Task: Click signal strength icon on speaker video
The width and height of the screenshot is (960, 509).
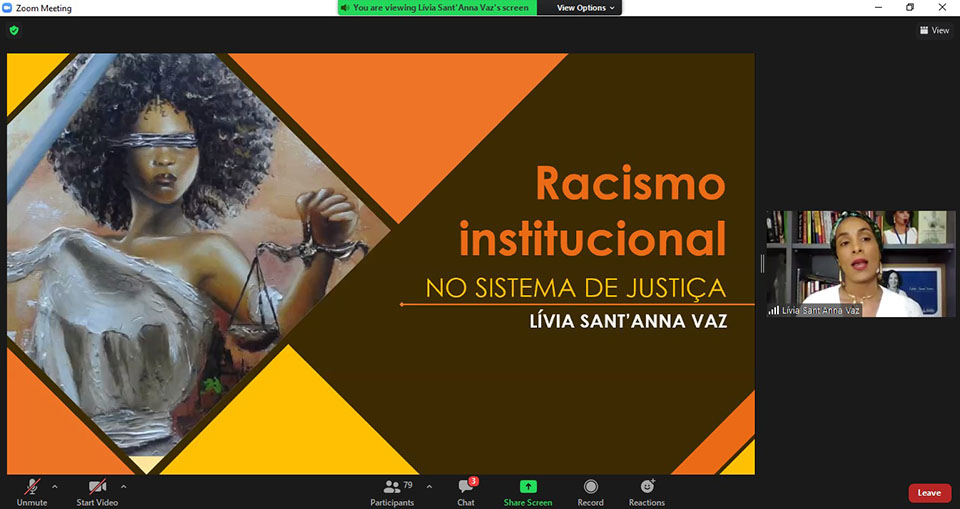Action: (774, 310)
